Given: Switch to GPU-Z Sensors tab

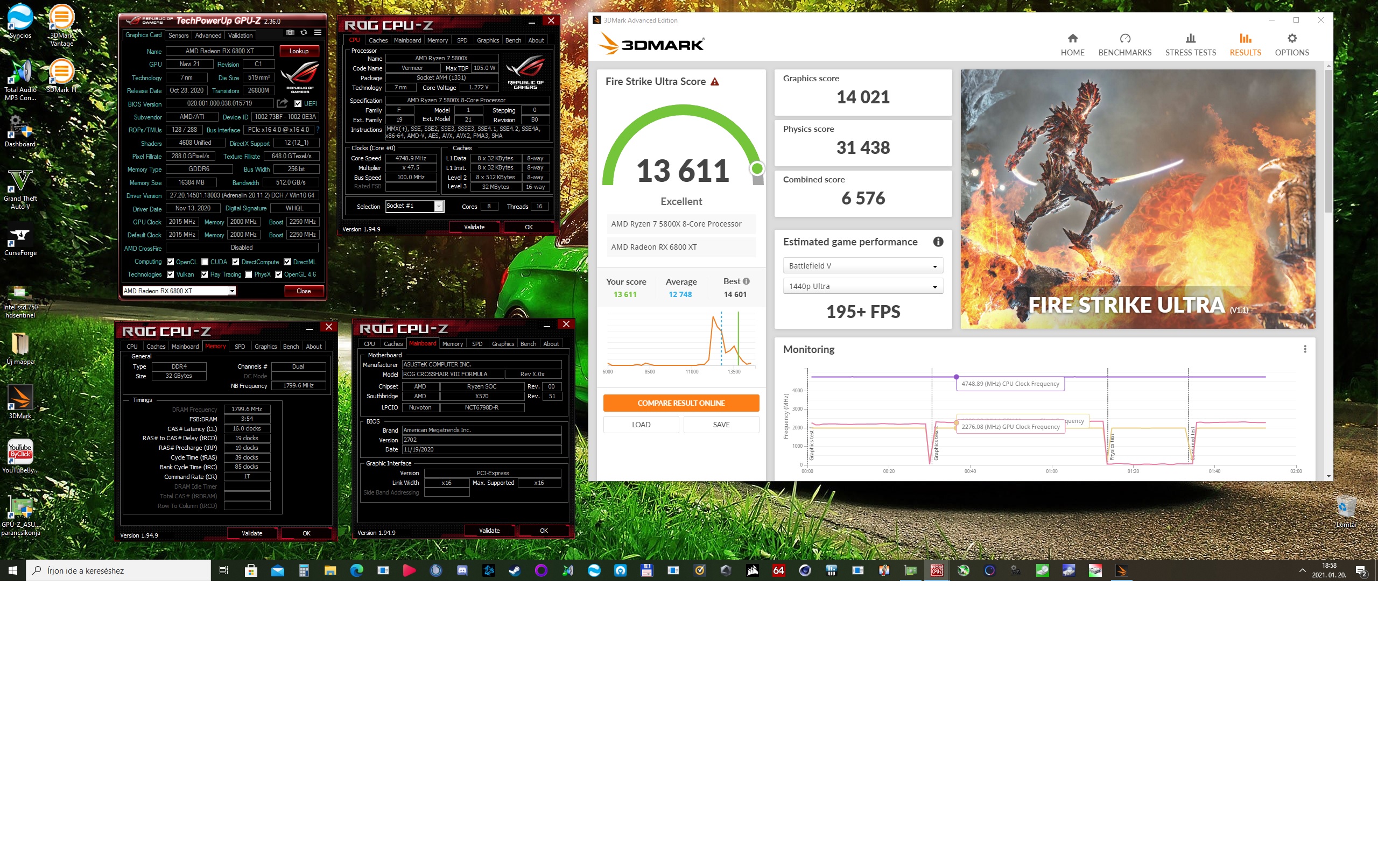Looking at the screenshot, I should [179, 36].
